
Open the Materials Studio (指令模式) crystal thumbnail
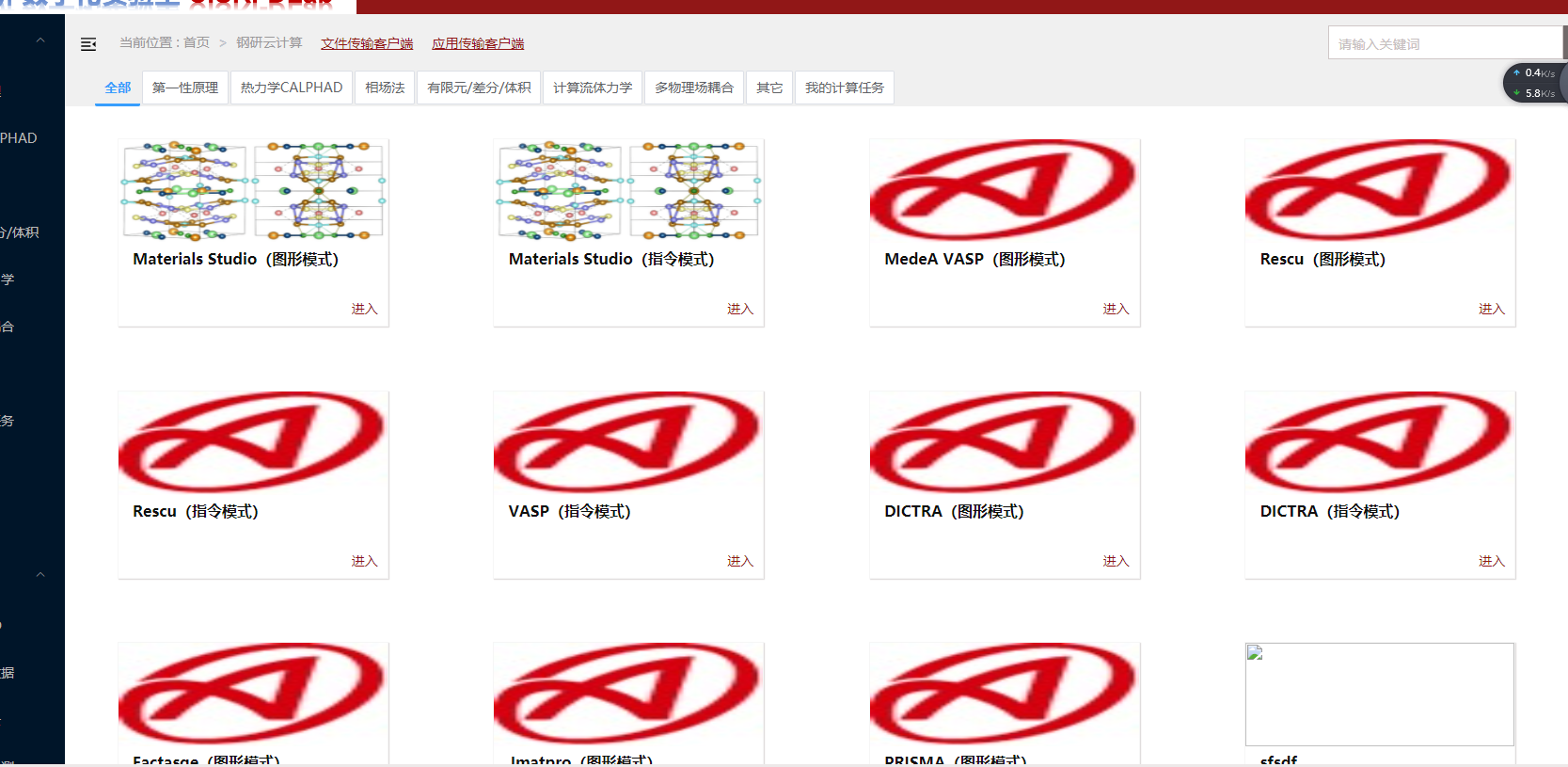click(x=628, y=190)
